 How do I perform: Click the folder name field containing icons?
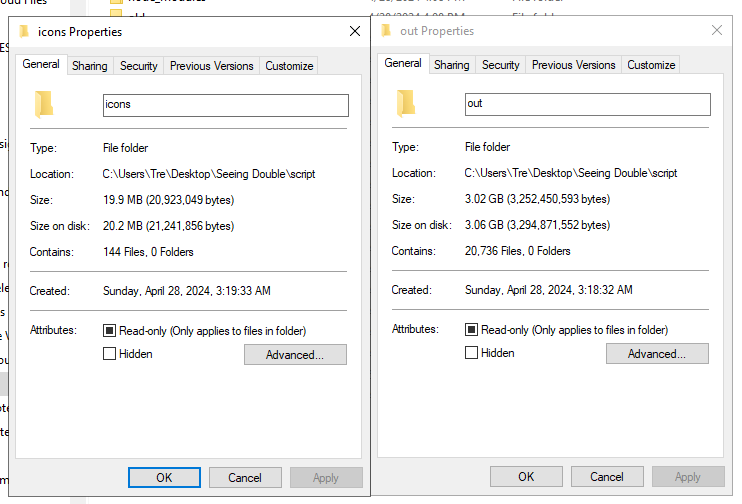tap(226, 105)
